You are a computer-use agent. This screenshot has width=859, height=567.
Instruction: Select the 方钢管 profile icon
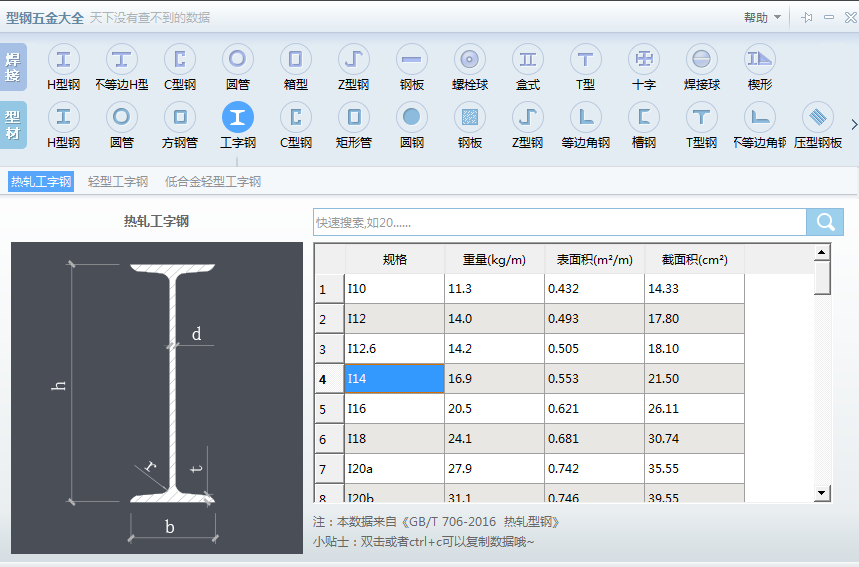pyautogui.click(x=180, y=117)
